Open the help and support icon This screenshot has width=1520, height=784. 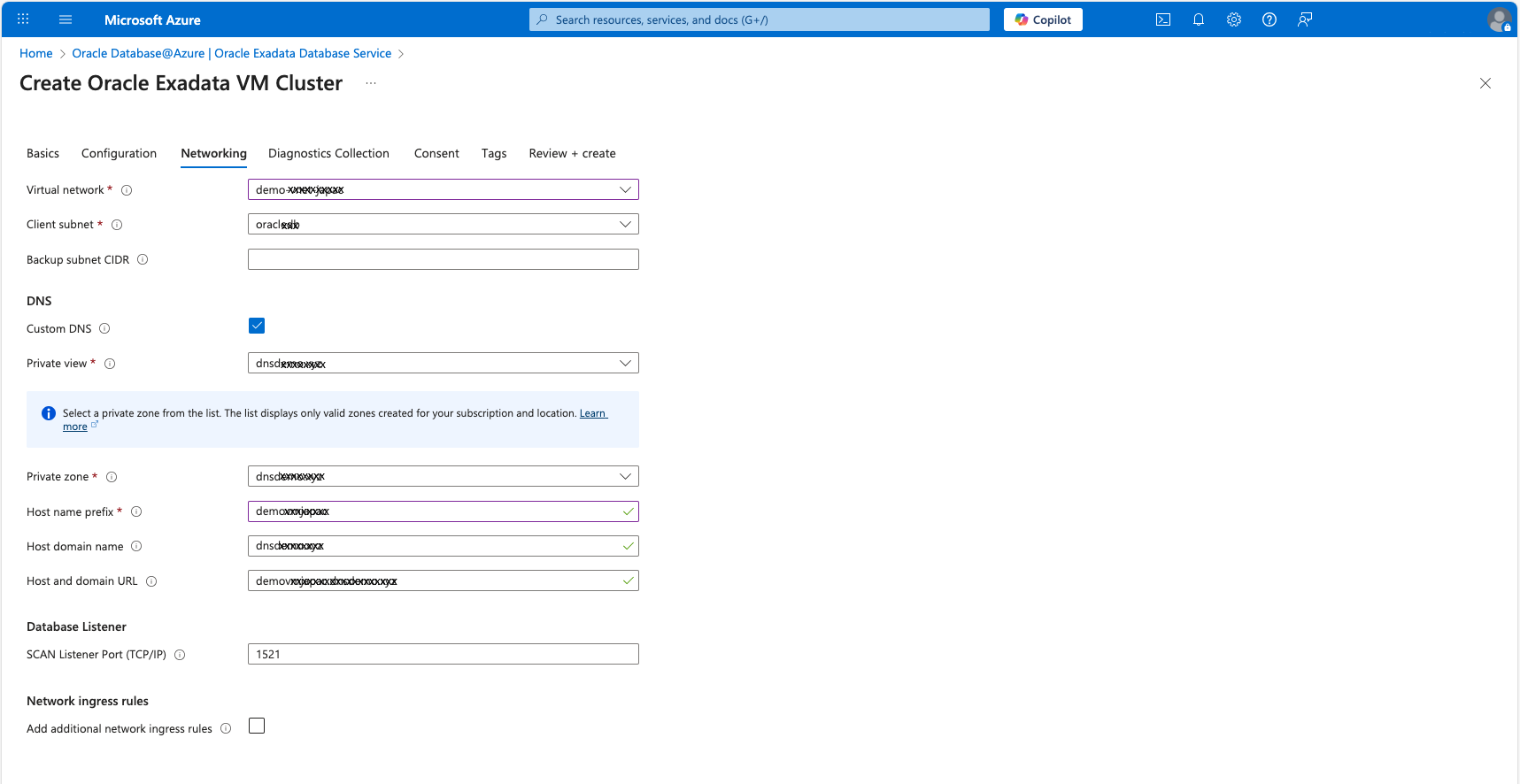(1269, 19)
